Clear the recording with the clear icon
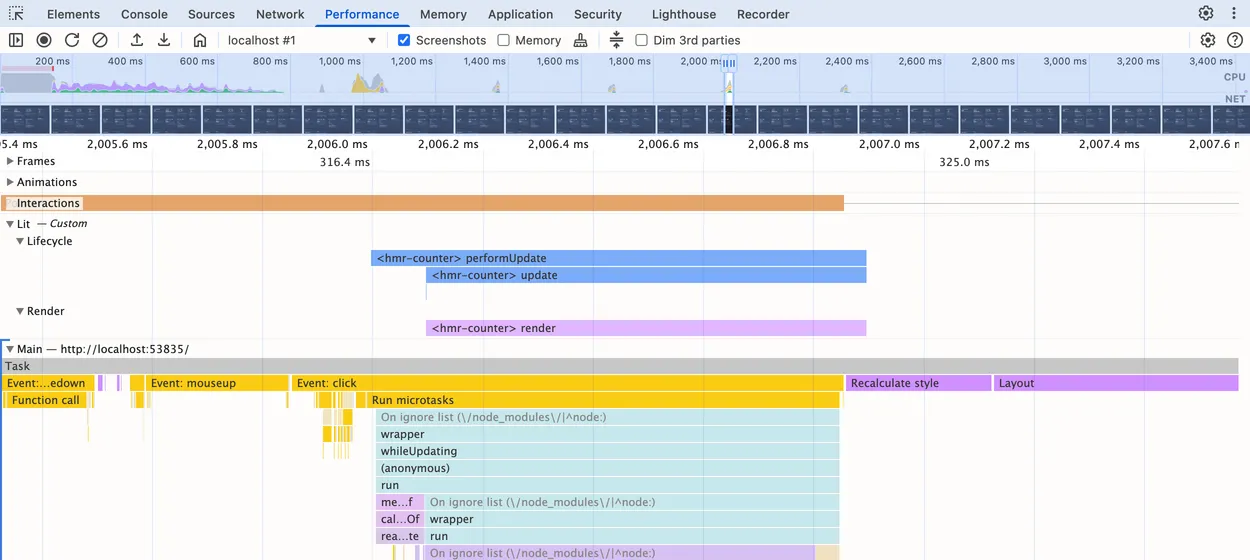The height and width of the screenshot is (560, 1250). coord(100,40)
